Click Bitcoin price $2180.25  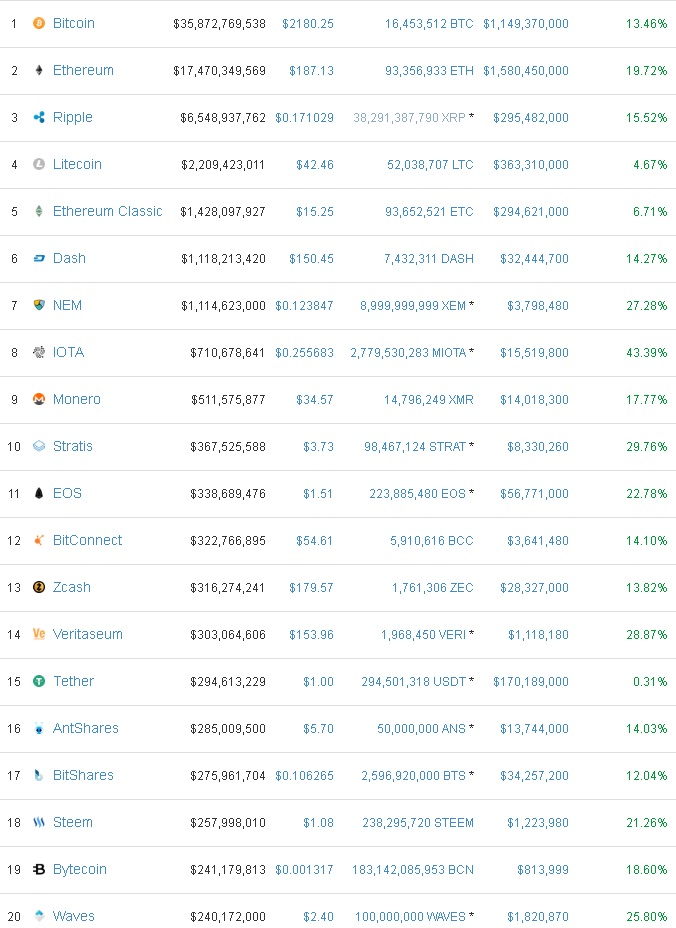pos(308,24)
